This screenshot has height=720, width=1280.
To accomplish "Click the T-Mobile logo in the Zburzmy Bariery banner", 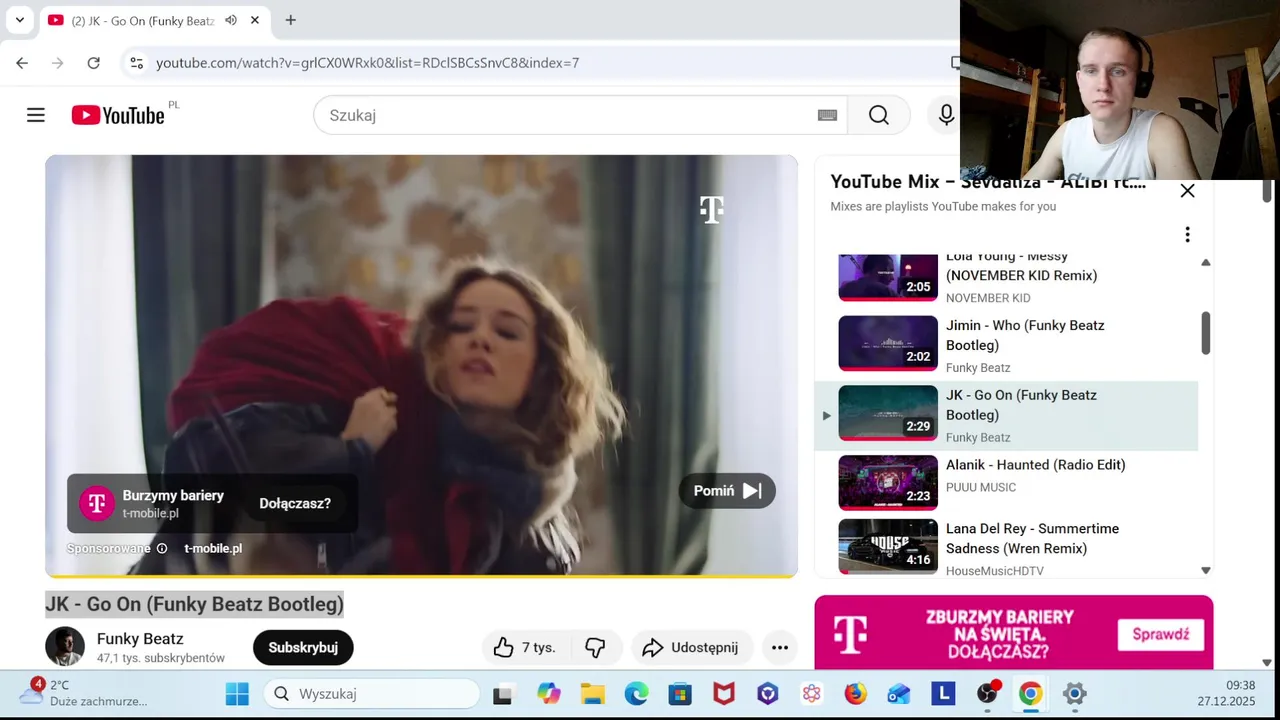I will pyautogui.click(x=850, y=634).
